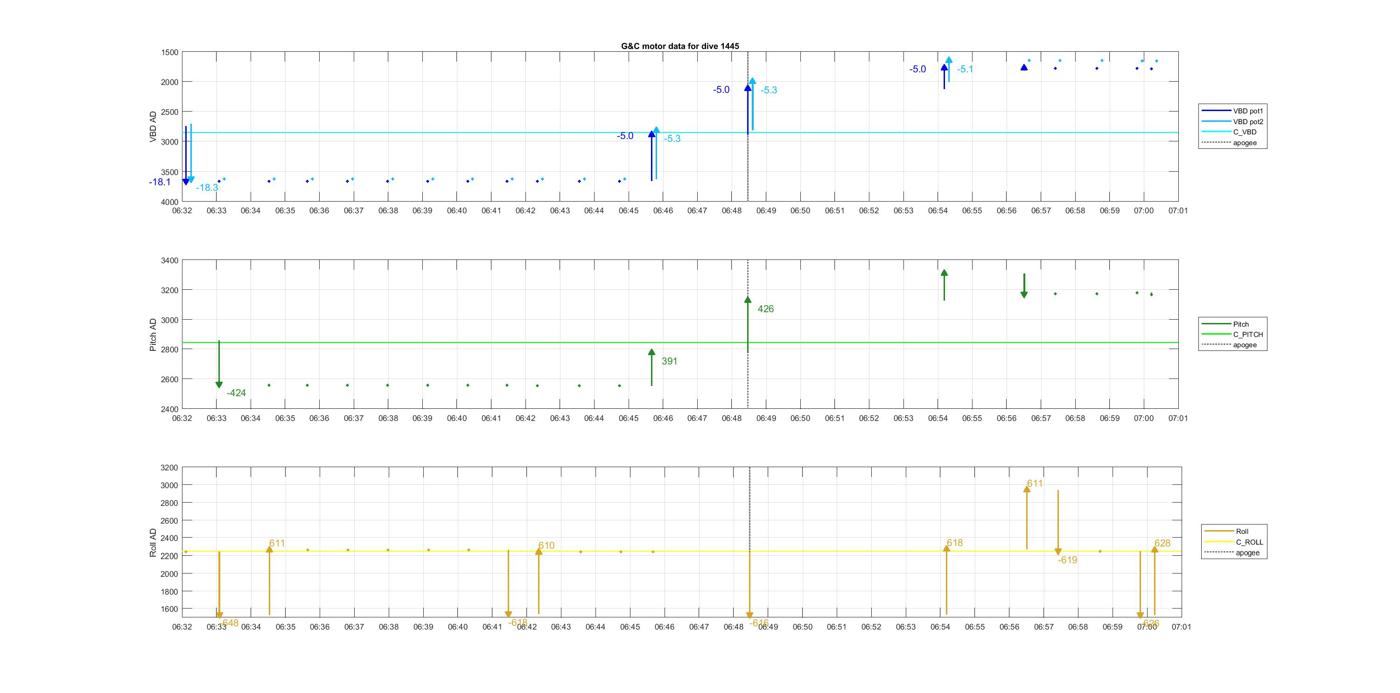Click the "618" roll data label
Image resolution: width=1400 pixels, height=693 pixels.
[955, 543]
